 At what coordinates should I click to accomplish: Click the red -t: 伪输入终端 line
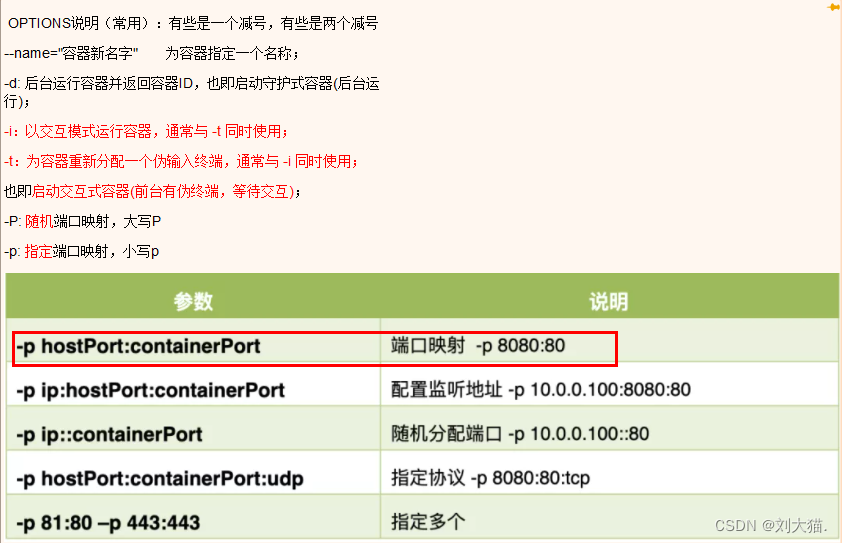point(180,161)
